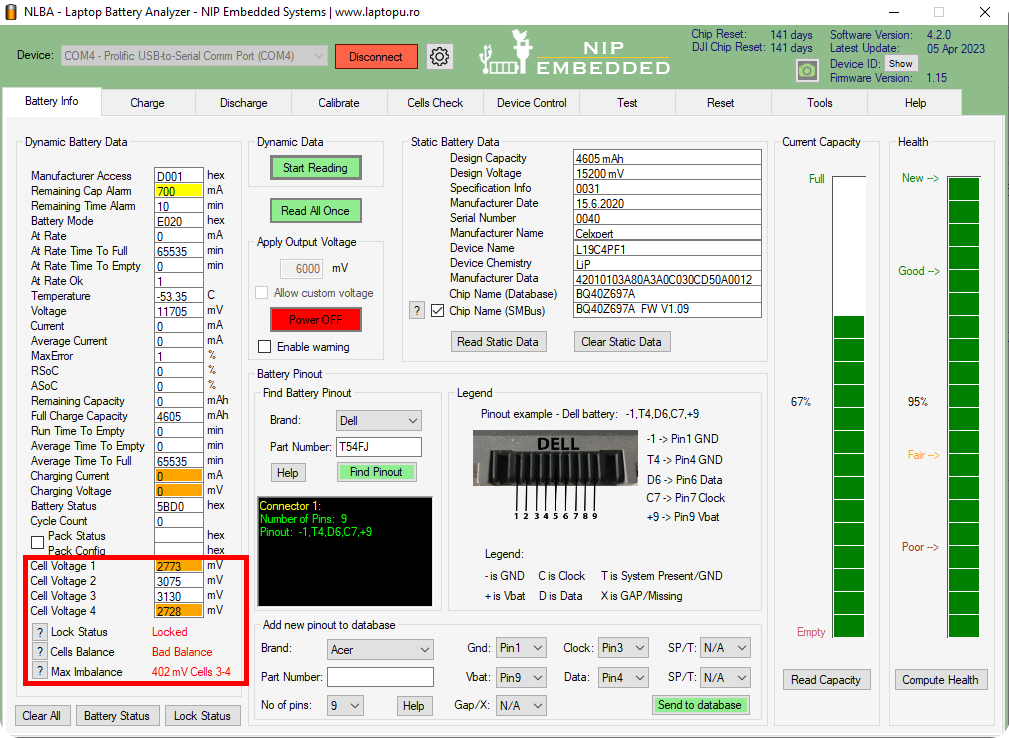
Task: Open the Cells Check tab
Action: tap(435, 103)
